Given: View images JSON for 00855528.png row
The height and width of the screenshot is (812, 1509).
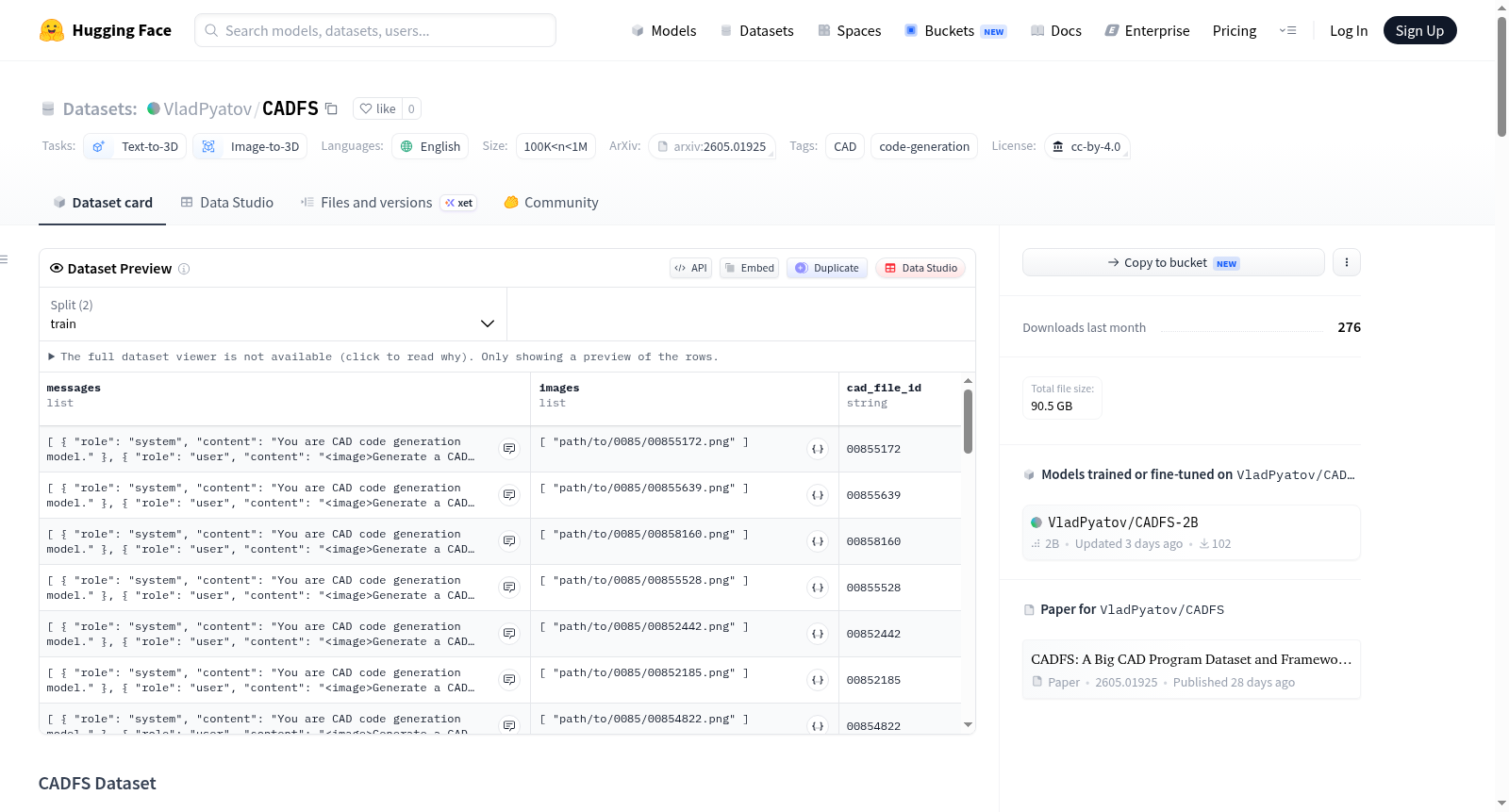Looking at the screenshot, I should (x=818, y=588).
